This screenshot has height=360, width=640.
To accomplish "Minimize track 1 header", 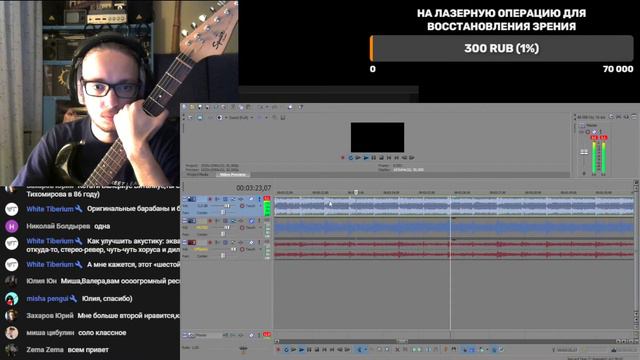I will point(184,199).
